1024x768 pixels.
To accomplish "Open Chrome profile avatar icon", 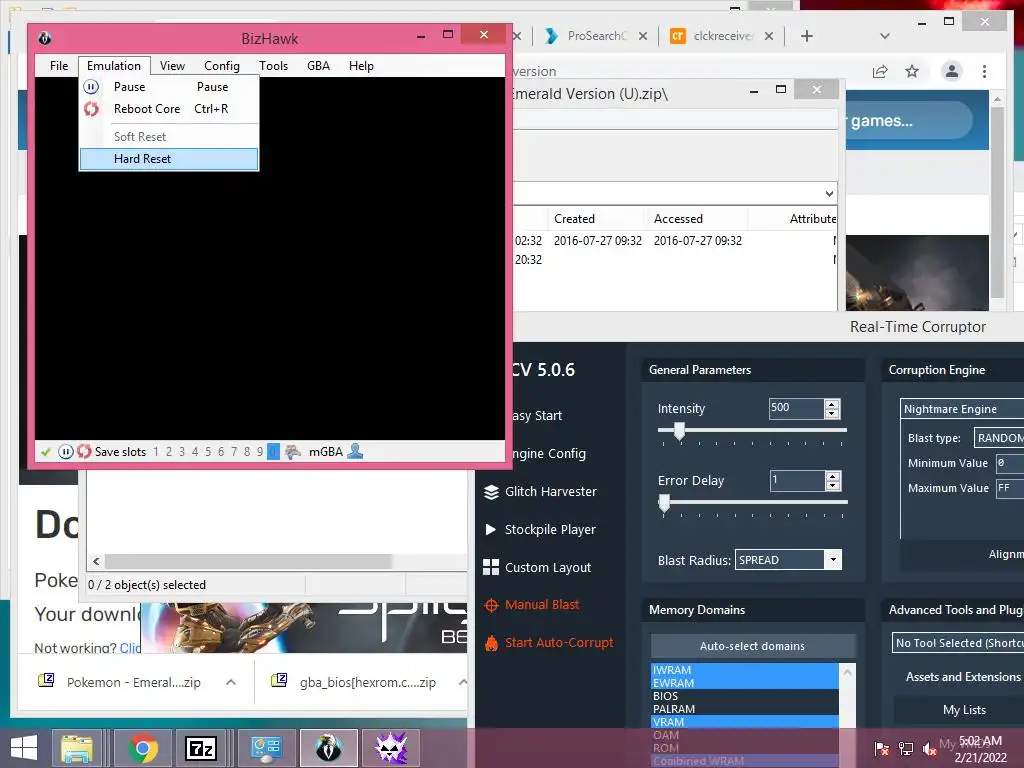I will (x=952, y=71).
